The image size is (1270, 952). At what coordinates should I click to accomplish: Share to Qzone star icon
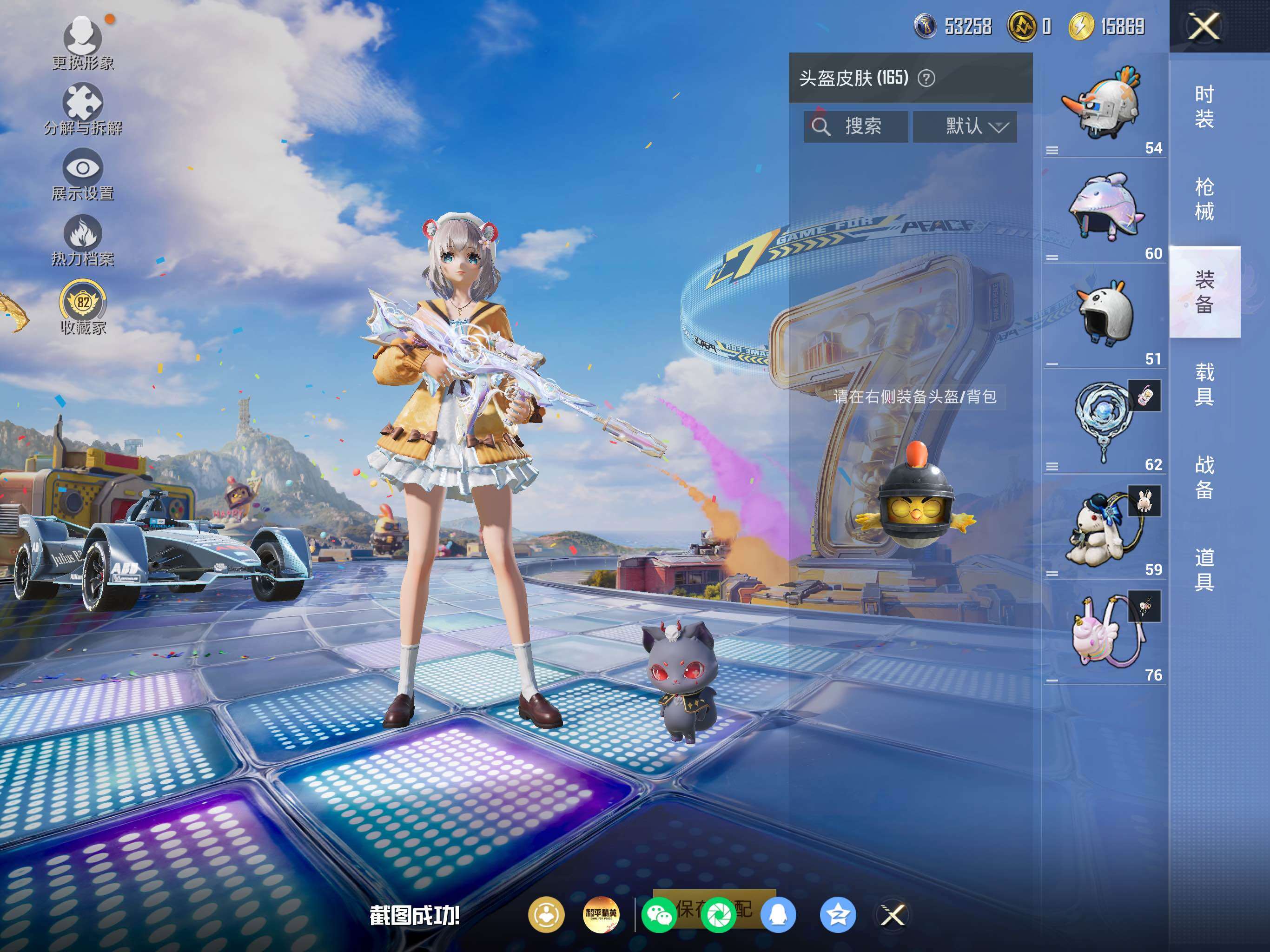coord(837,915)
